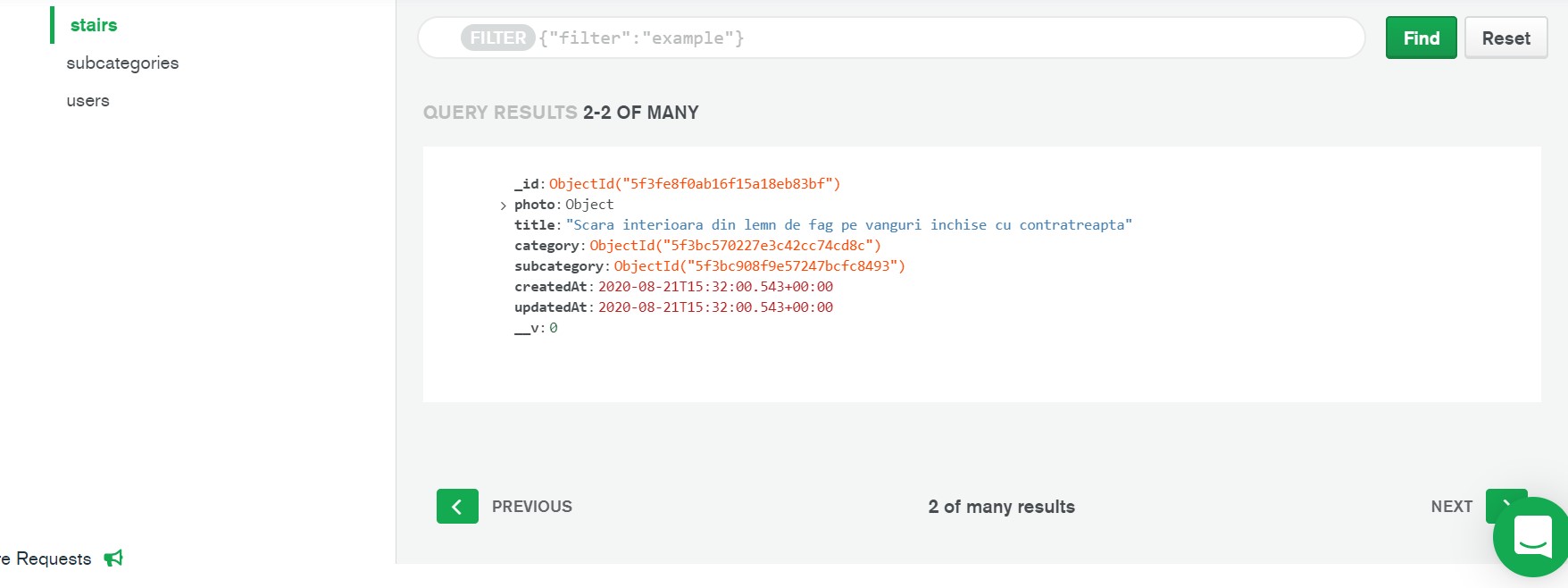This screenshot has height=588, width=1568.
Task: Select the subcategories collection
Action: click(x=122, y=63)
